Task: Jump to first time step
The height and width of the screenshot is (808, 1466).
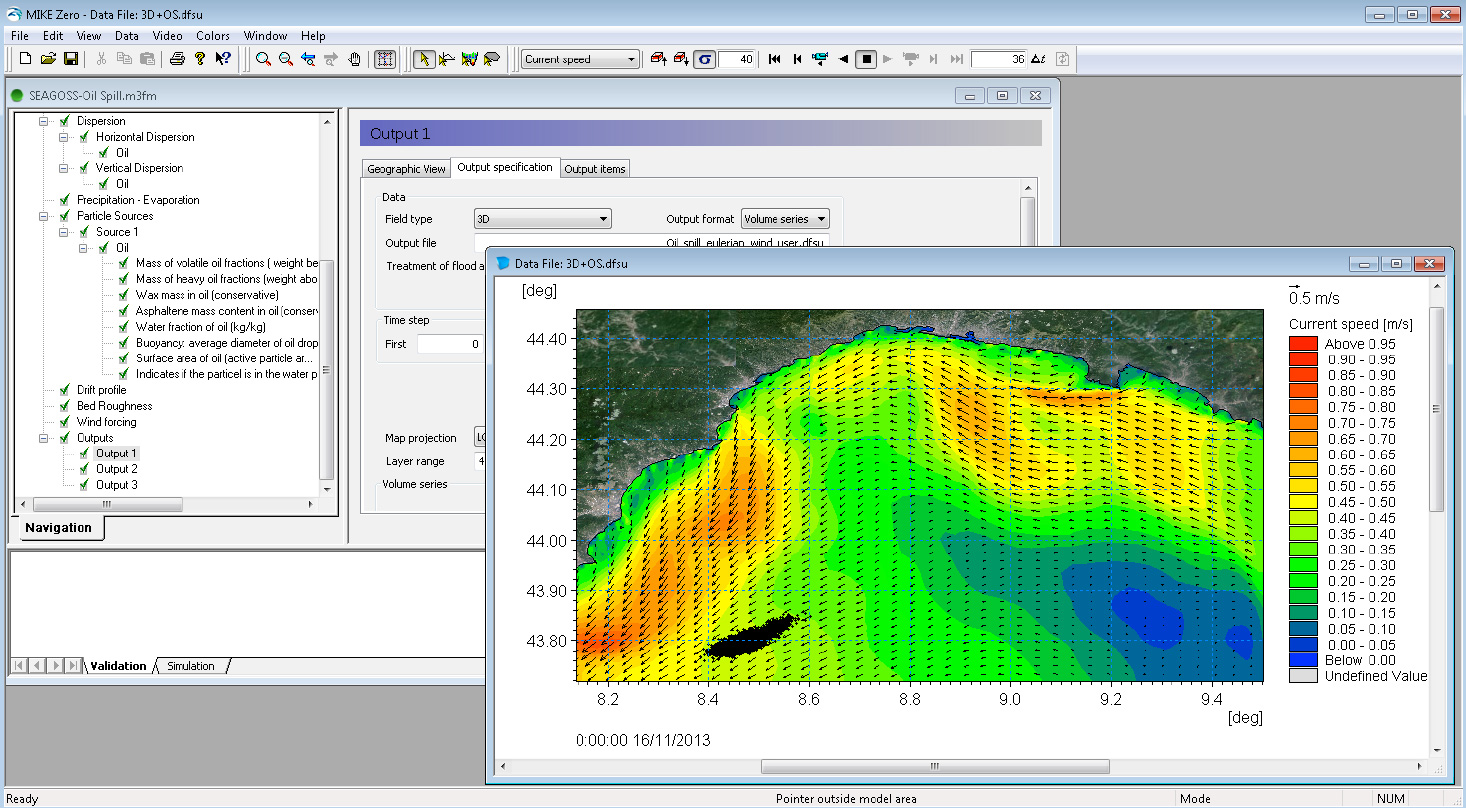Action: pyautogui.click(x=775, y=59)
